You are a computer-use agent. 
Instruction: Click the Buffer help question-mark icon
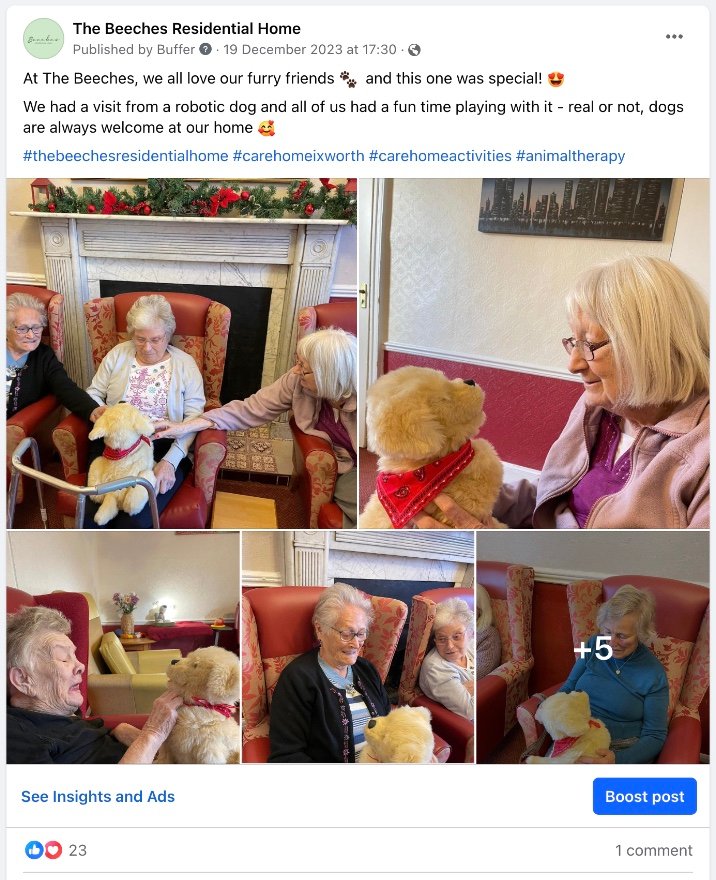tap(205, 49)
